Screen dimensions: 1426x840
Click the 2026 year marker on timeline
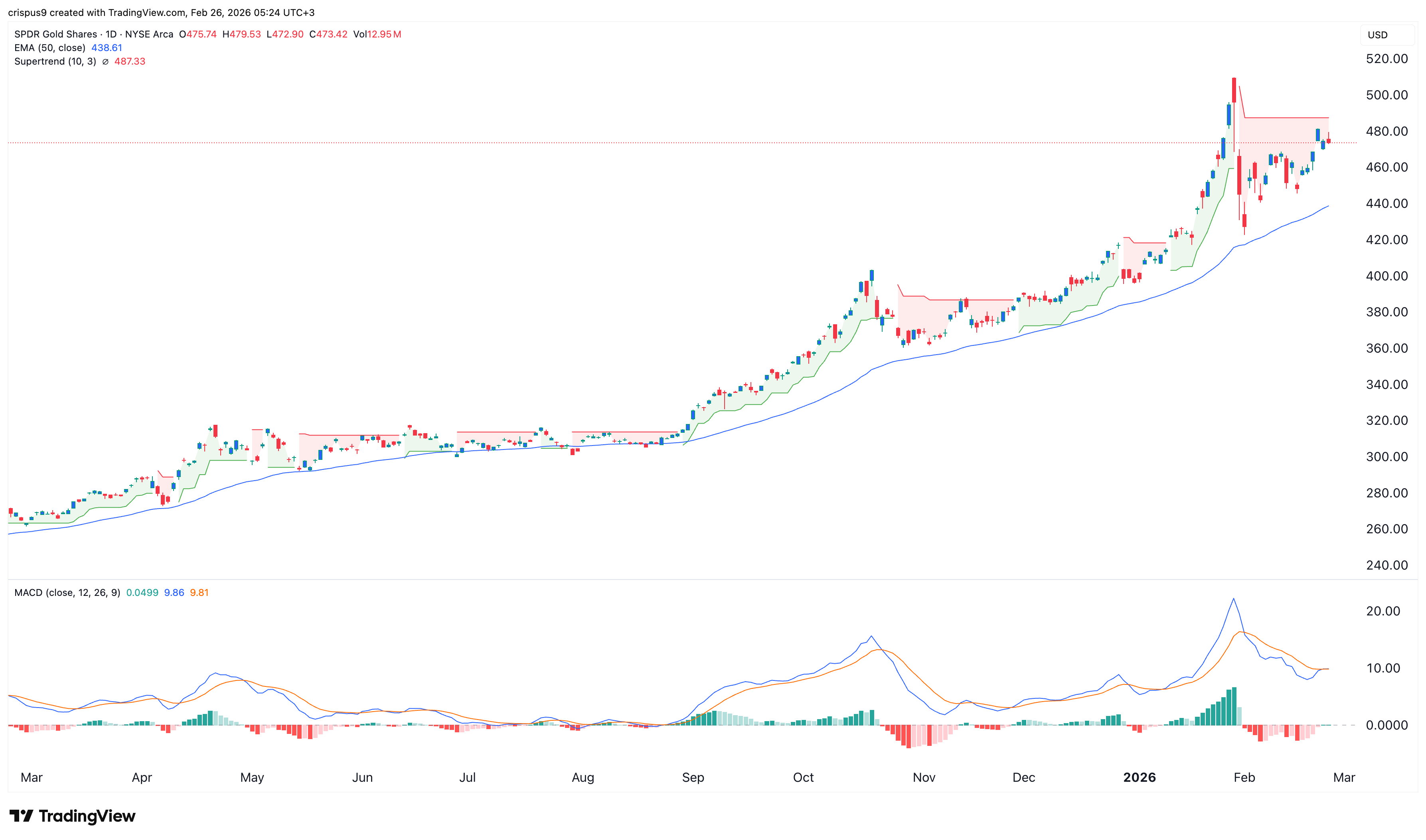point(1139,777)
